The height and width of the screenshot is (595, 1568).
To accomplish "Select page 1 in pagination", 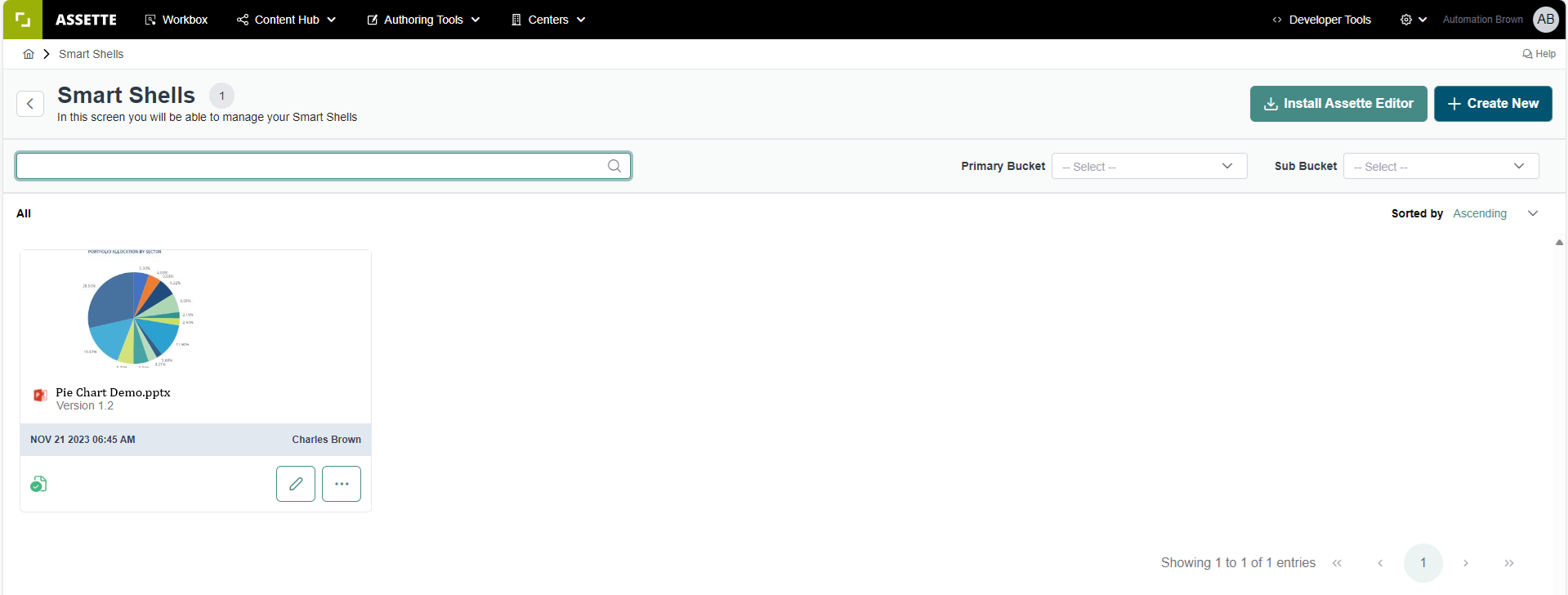I will 1423,563.
